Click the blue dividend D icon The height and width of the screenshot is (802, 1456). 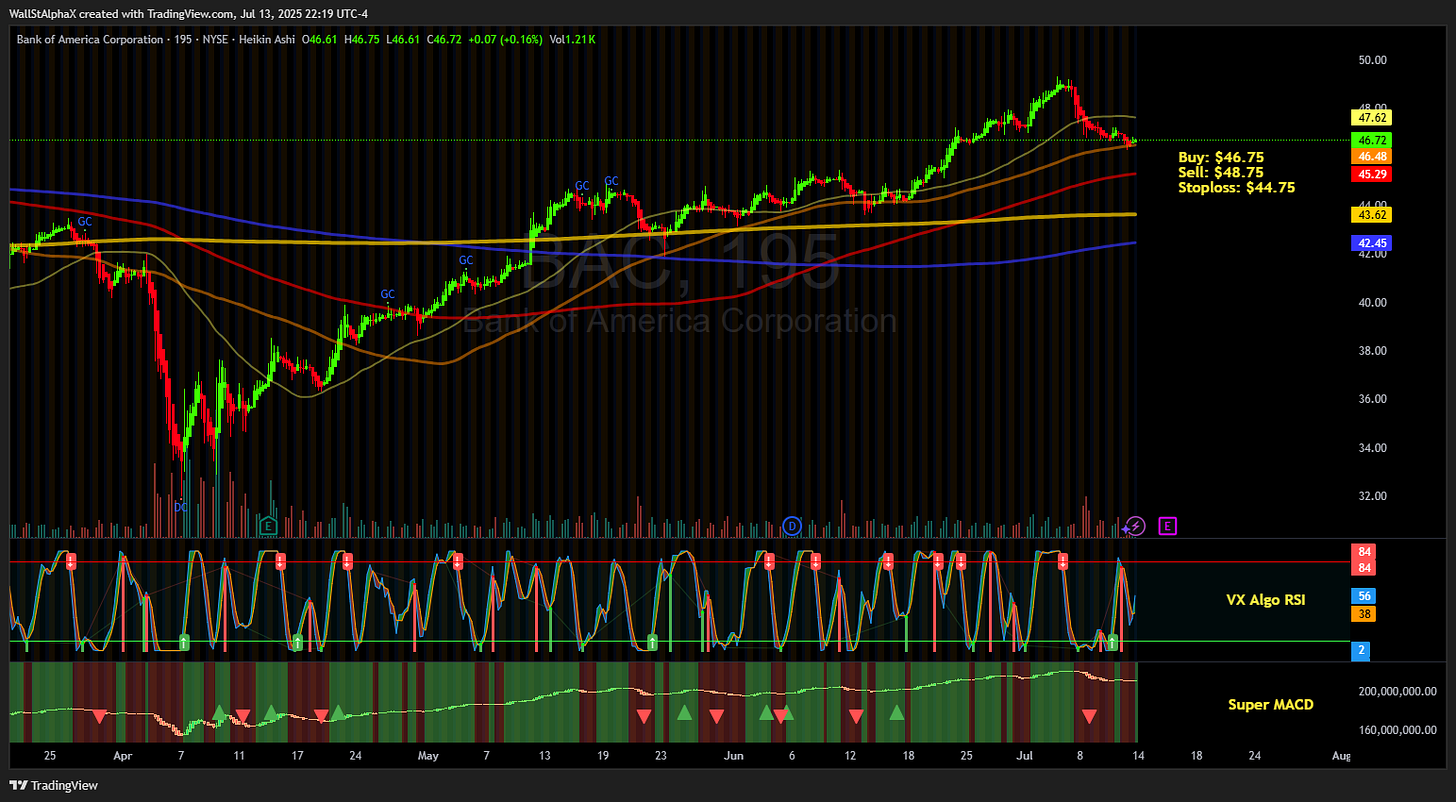point(792,525)
